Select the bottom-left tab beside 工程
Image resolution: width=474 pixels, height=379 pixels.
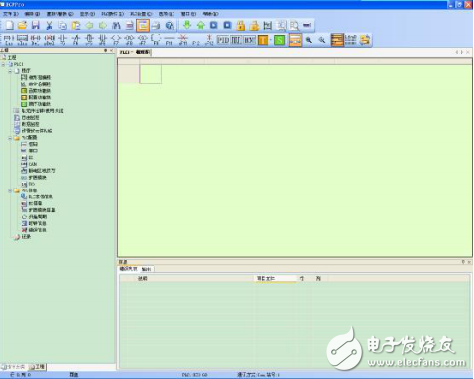14,367
